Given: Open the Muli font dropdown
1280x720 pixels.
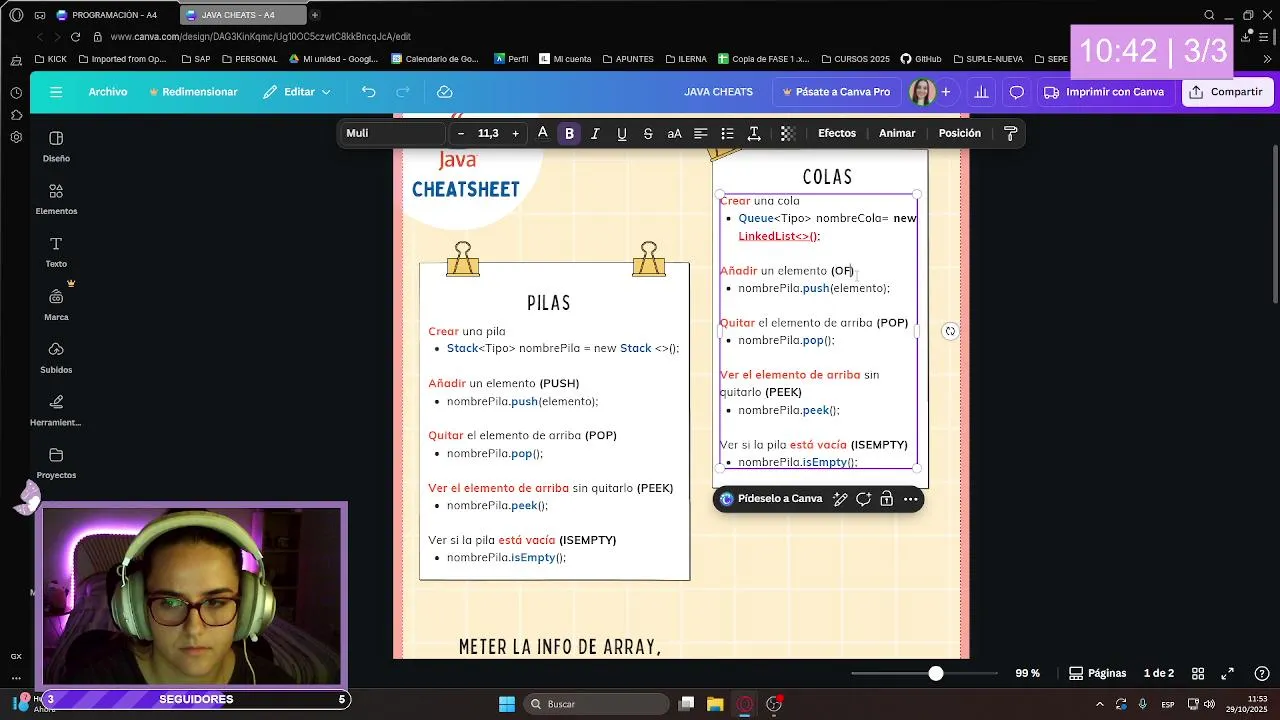Looking at the screenshot, I should [393, 133].
